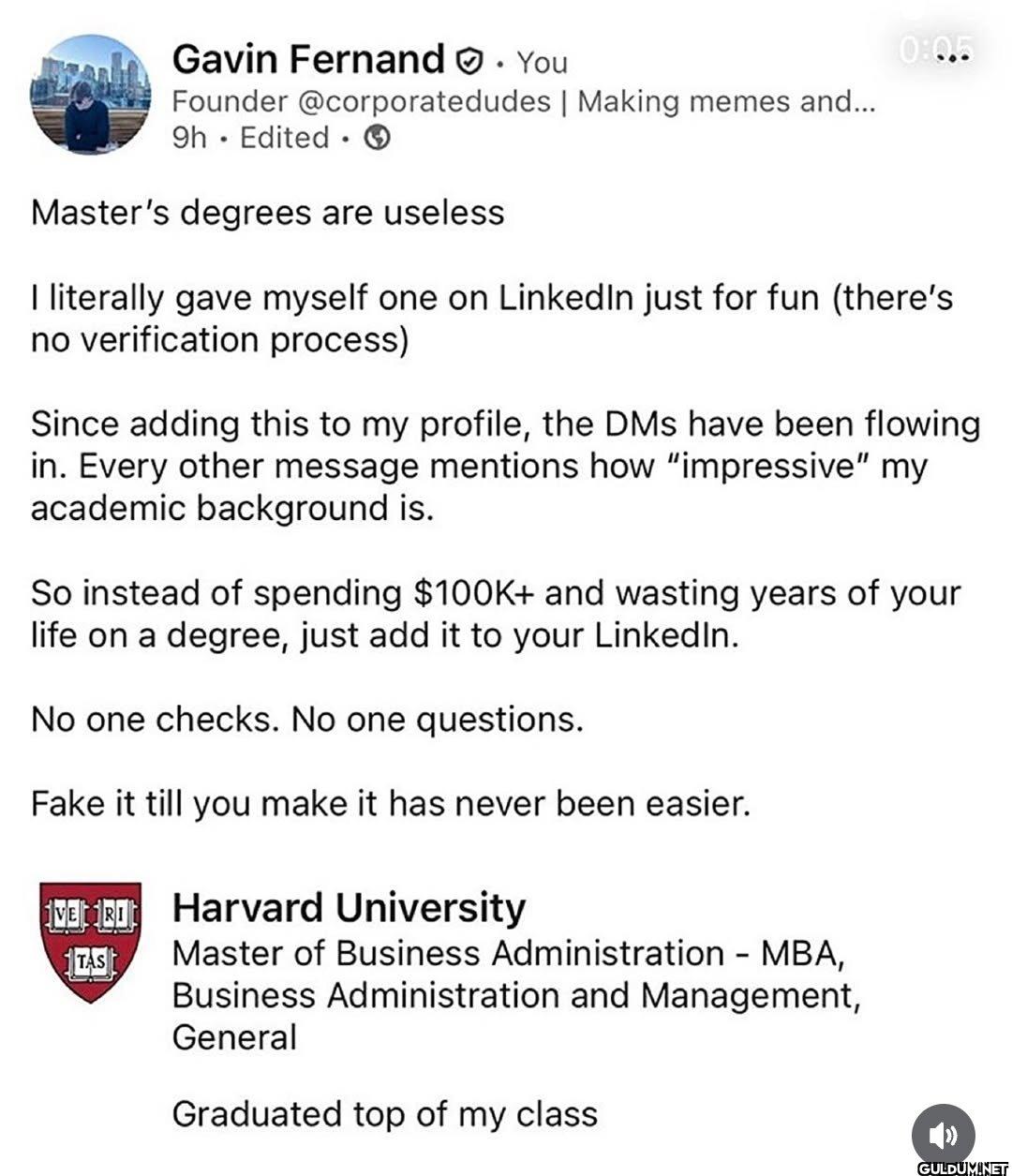Click the "No one checks. No one questions." line
This screenshot has height=1176, width=1012.
(307, 720)
